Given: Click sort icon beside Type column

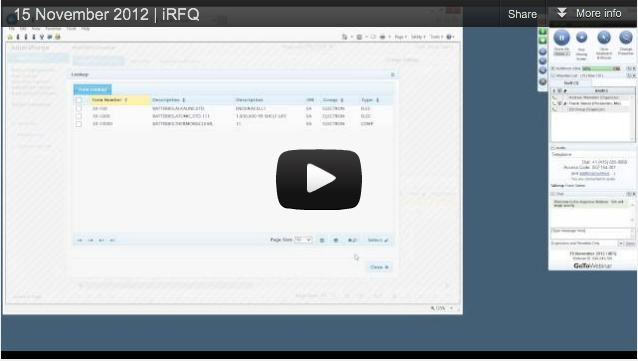Looking at the screenshot, I should coord(378,100).
